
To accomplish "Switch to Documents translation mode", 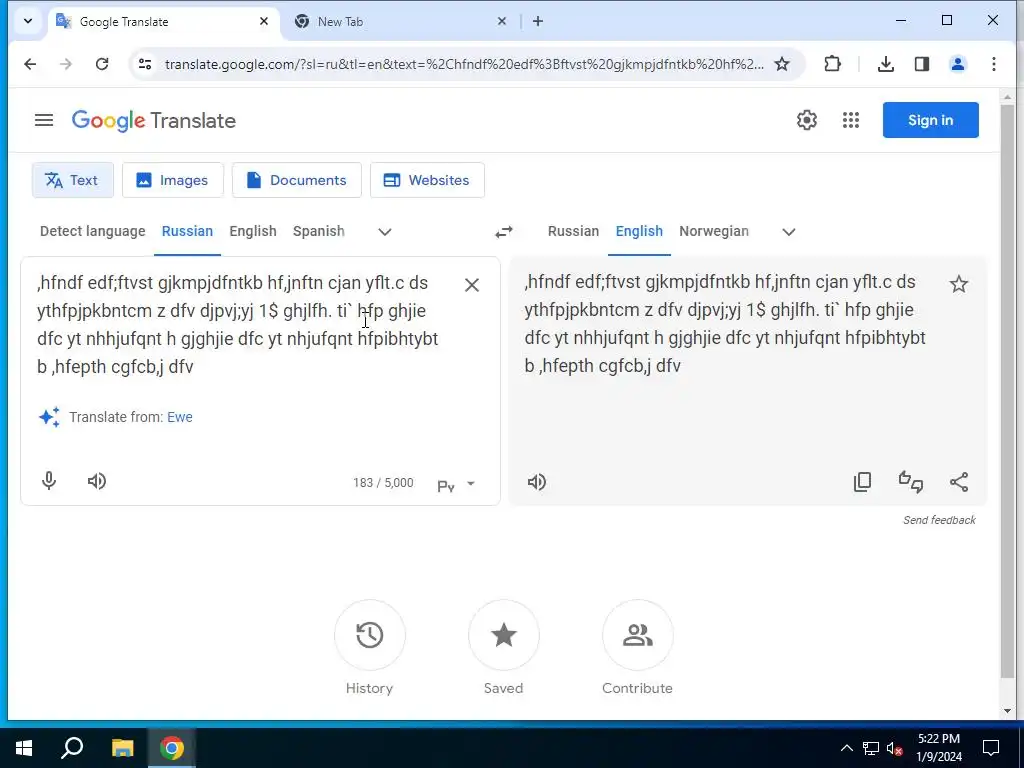I will tap(296, 180).
